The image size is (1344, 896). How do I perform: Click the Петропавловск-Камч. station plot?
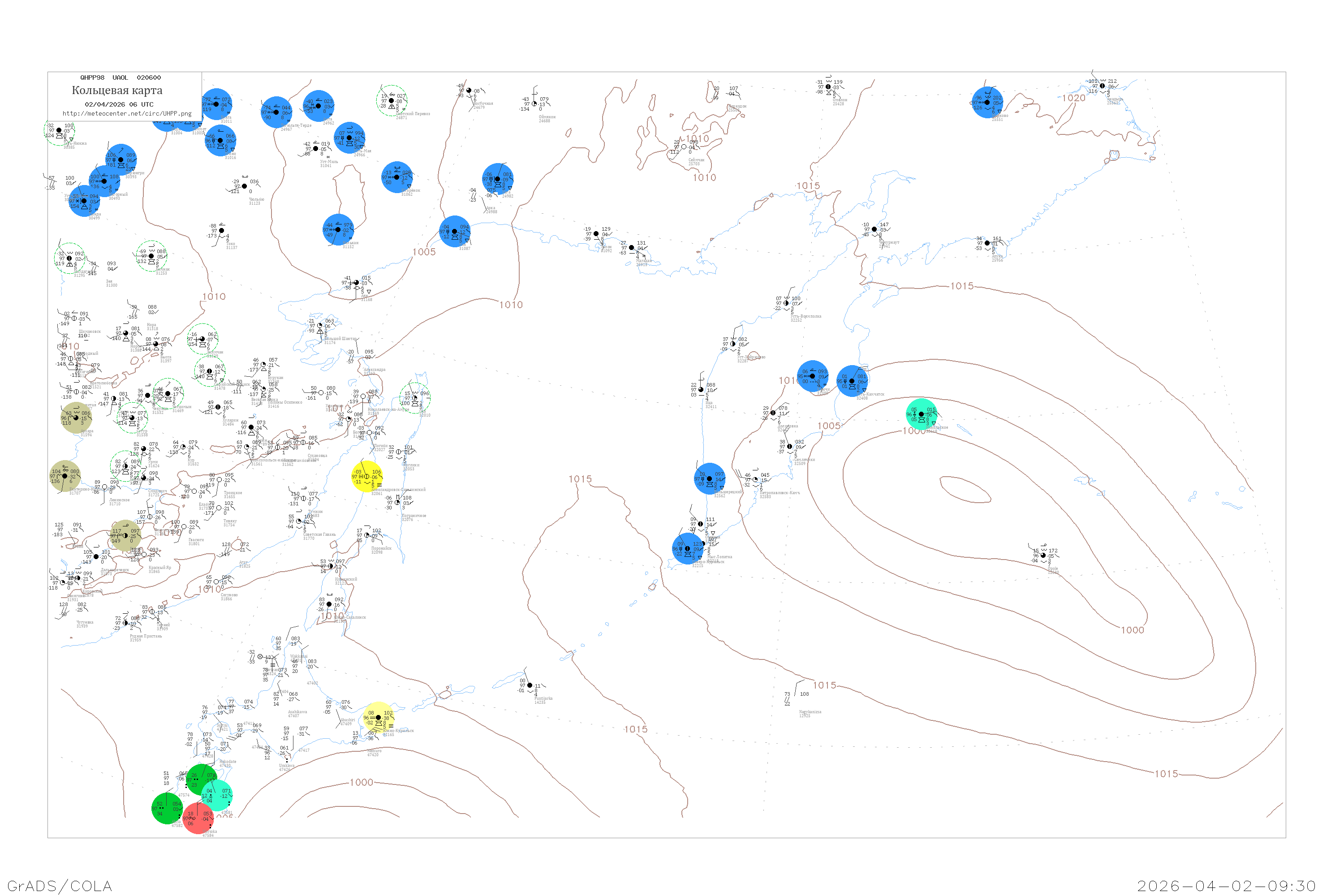point(755,480)
